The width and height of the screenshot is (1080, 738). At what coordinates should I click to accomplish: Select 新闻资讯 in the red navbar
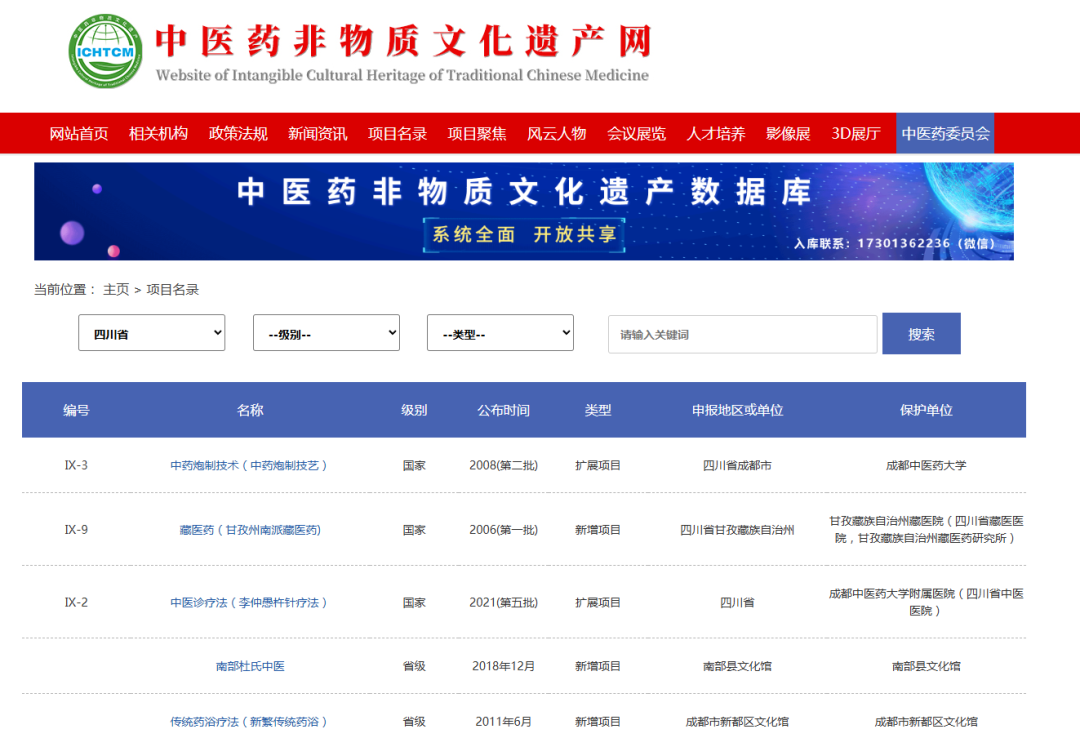[x=318, y=134]
